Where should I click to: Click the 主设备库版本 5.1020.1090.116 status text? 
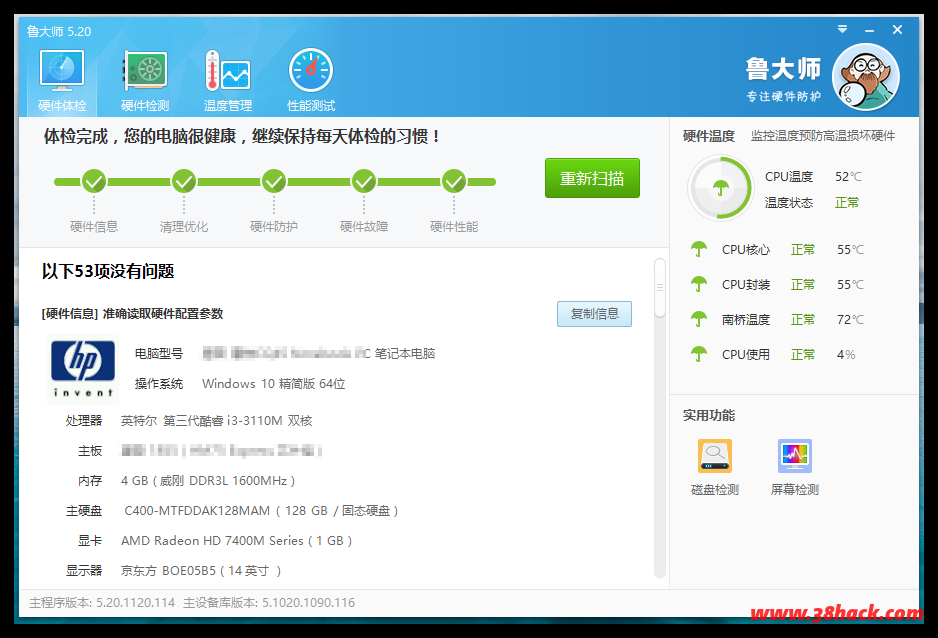pos(269,603)
